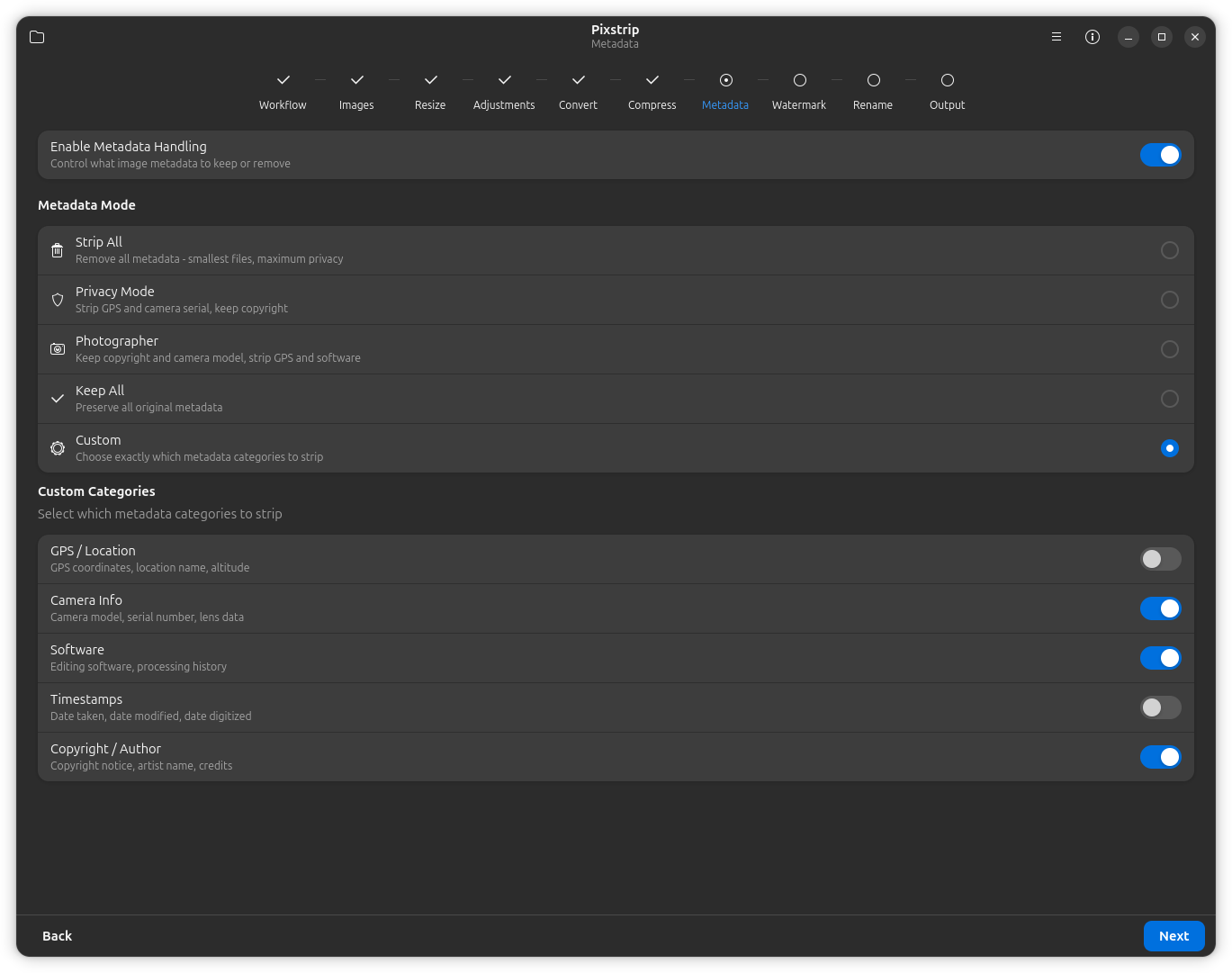Disable the Enable Metadata Handling switch
Screen dimensions: 1232x973
point(1160,155)
